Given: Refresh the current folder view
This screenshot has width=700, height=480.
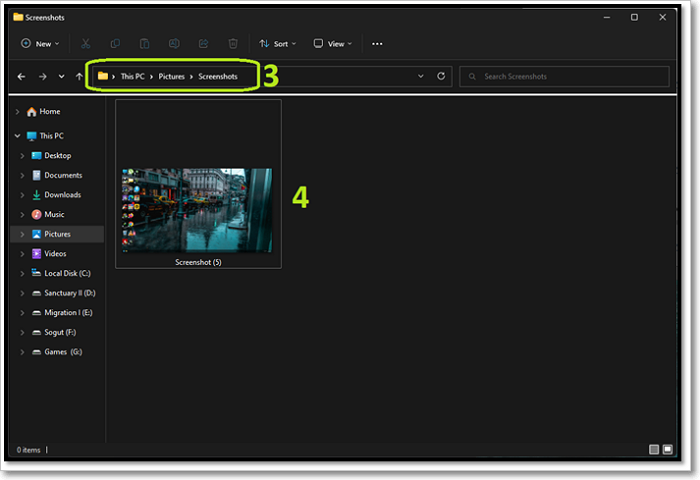Looking at the screenshot, I should coord(441,76).
